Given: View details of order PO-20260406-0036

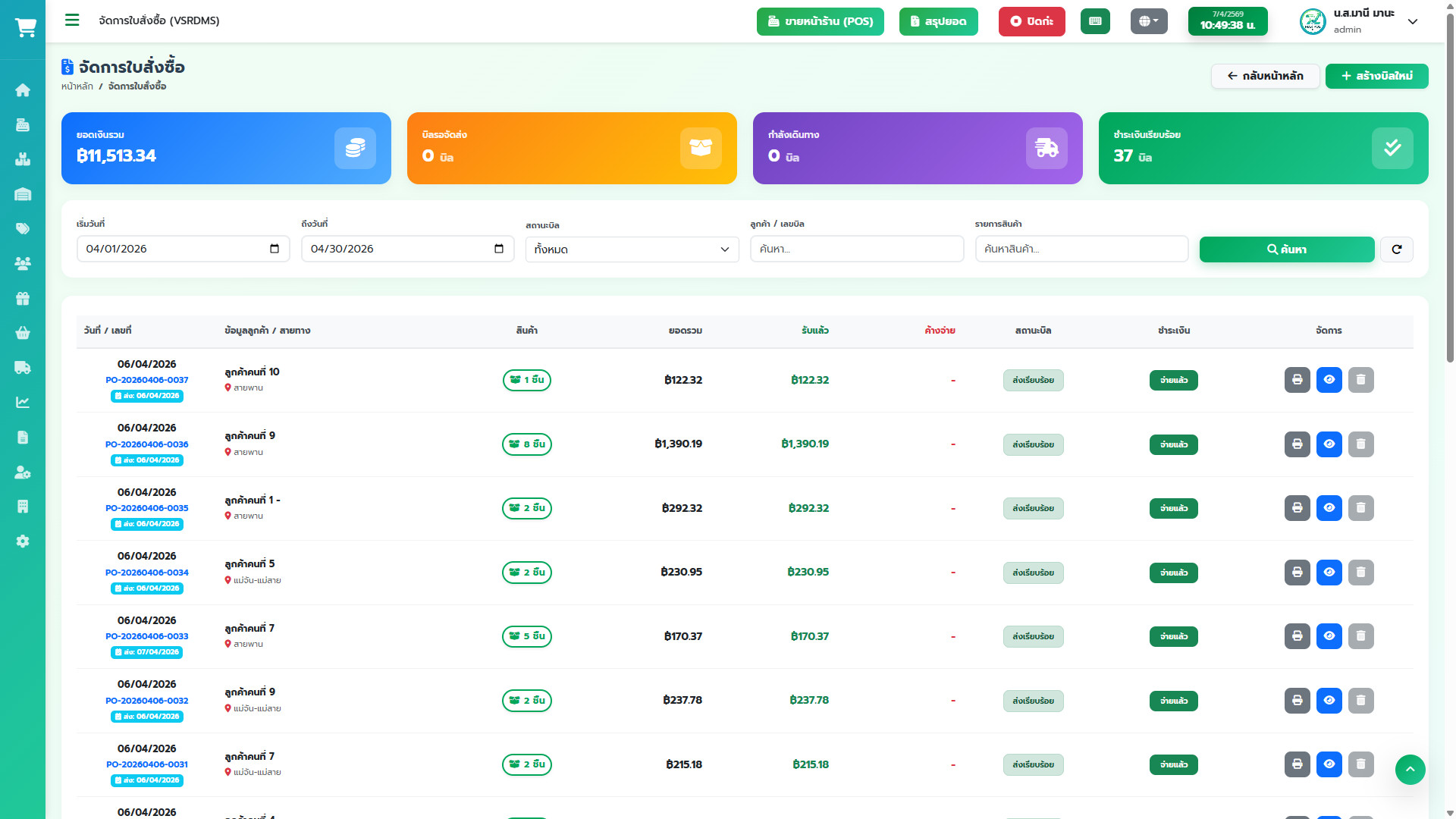Looking at the screenshot, I should [x=1329, y=444].
